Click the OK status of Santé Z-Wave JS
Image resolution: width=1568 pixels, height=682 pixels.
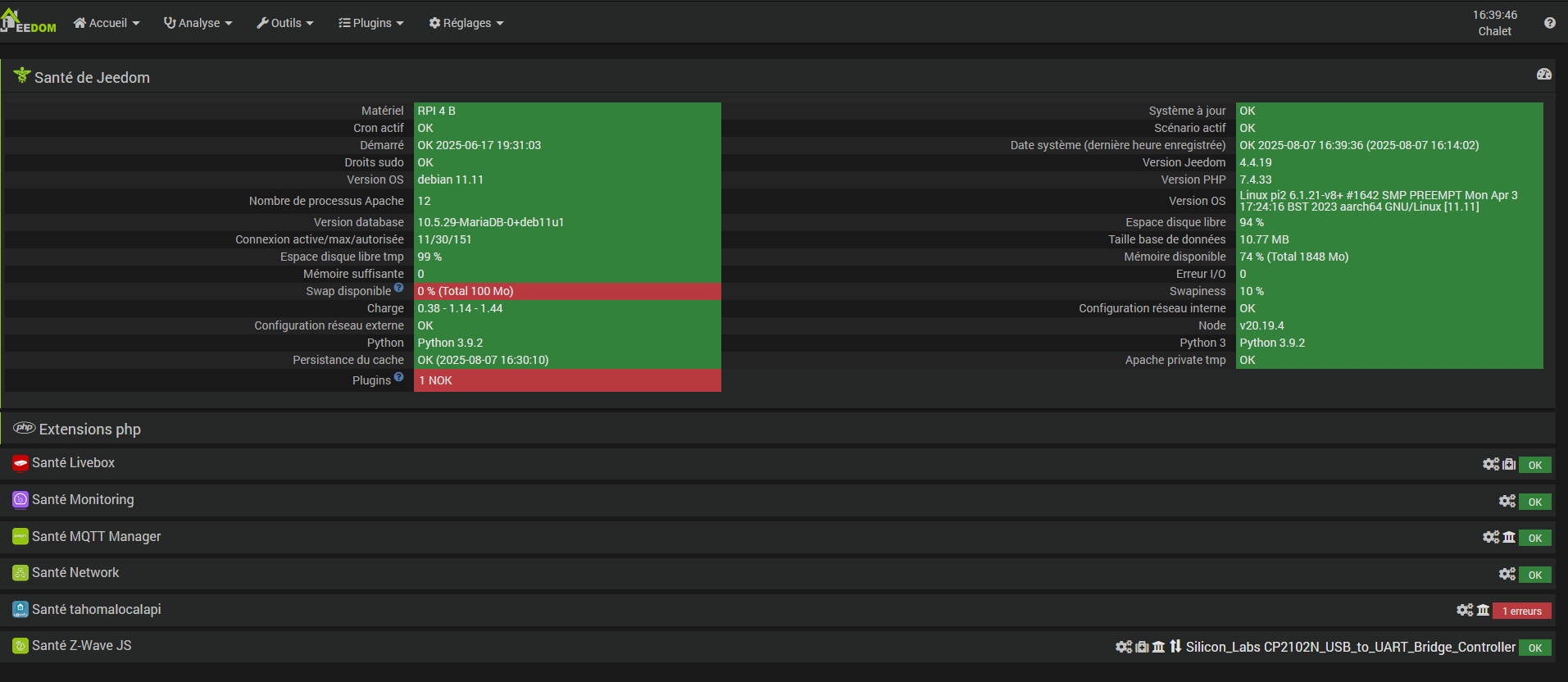[x=1534, y=648]
